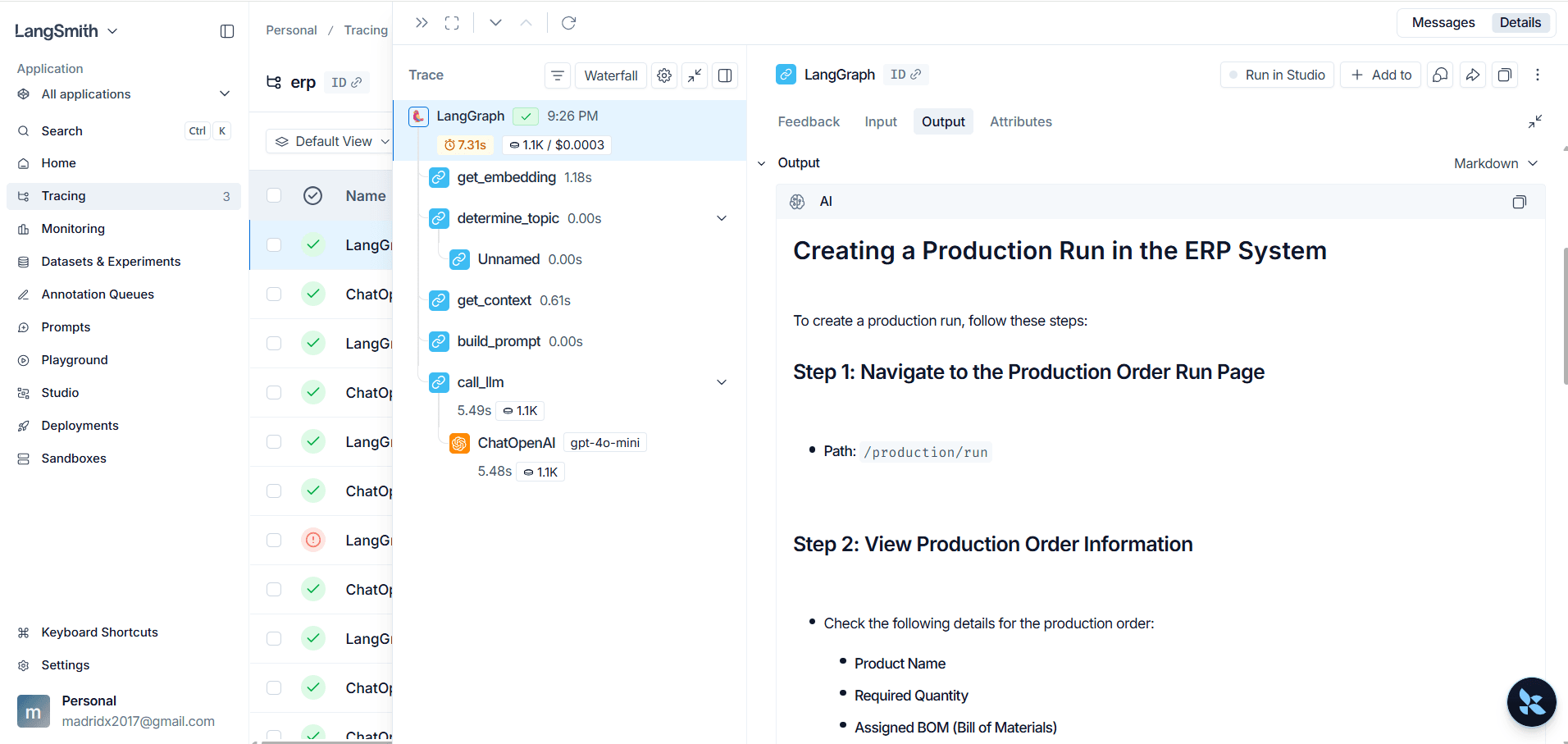Share the run via the share arrow icon
The image size is (1568, 744).
coord(1472,75)
